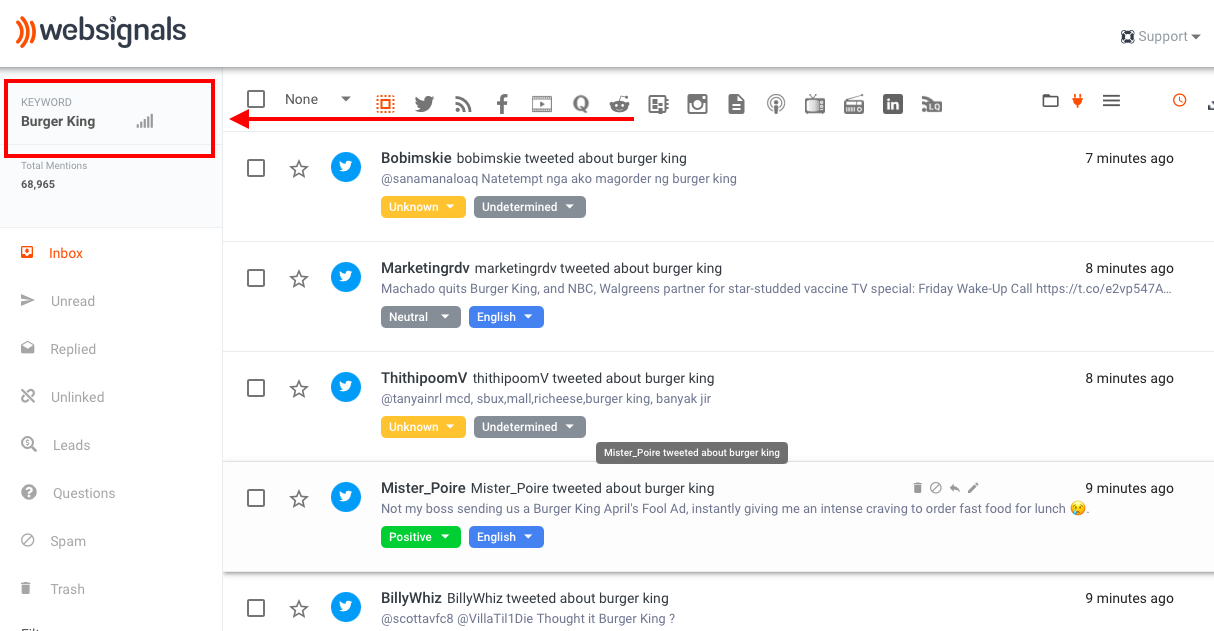Filter mentions by RSS blog feed icon
Image resolution: width=1214 pixels, height=631 pixels.
click(x=463, y=104)
